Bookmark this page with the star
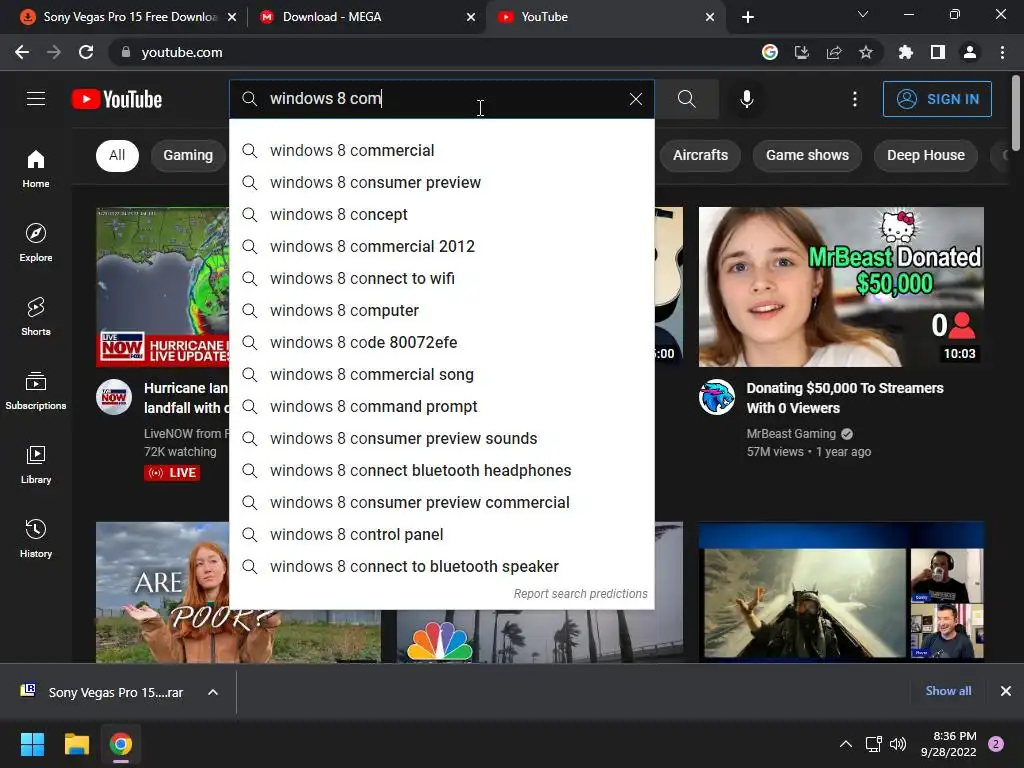The image size is (1024, 768). pos(866,52)
